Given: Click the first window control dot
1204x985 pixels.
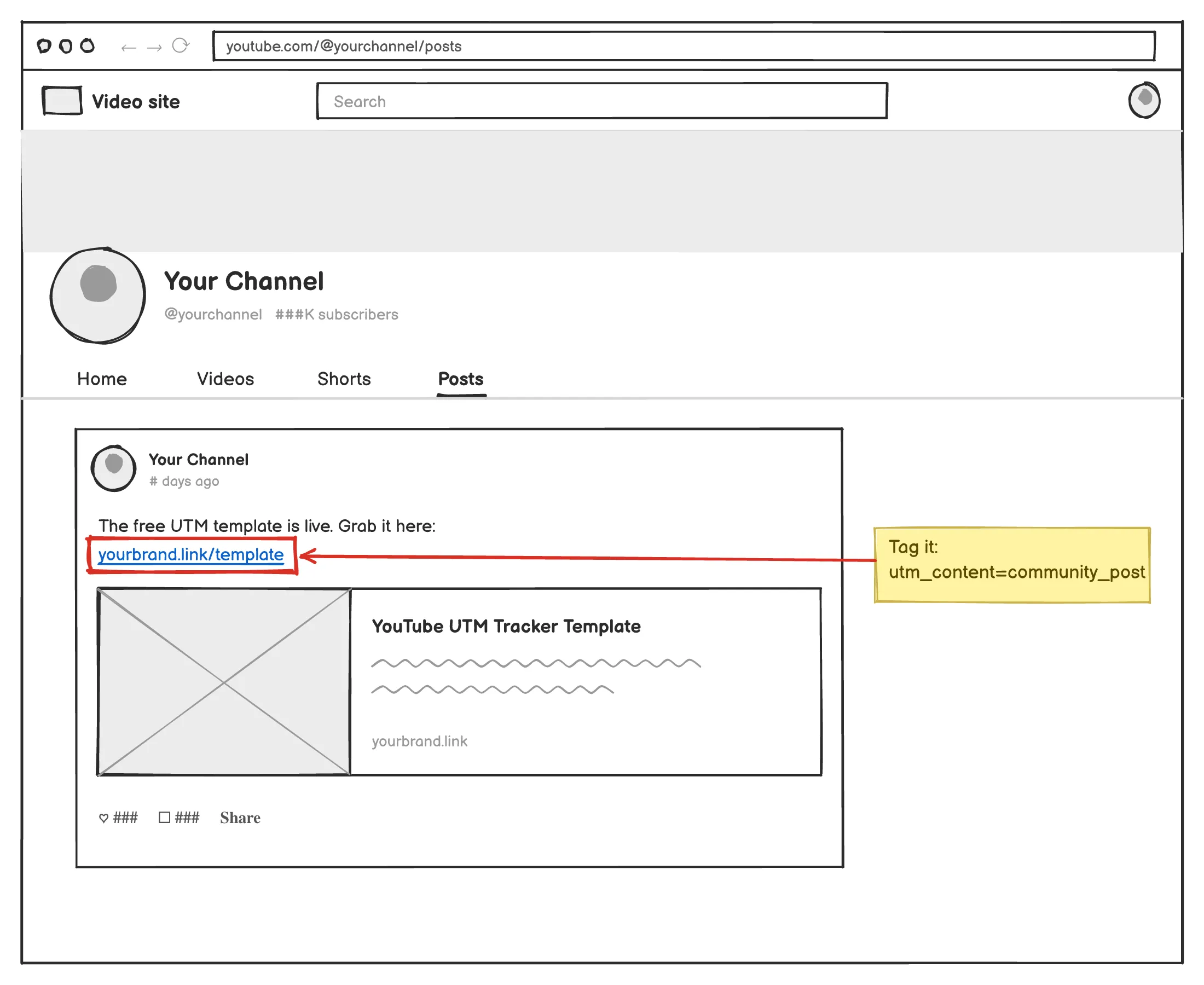Looking at the screenshot, I should 44,45.
